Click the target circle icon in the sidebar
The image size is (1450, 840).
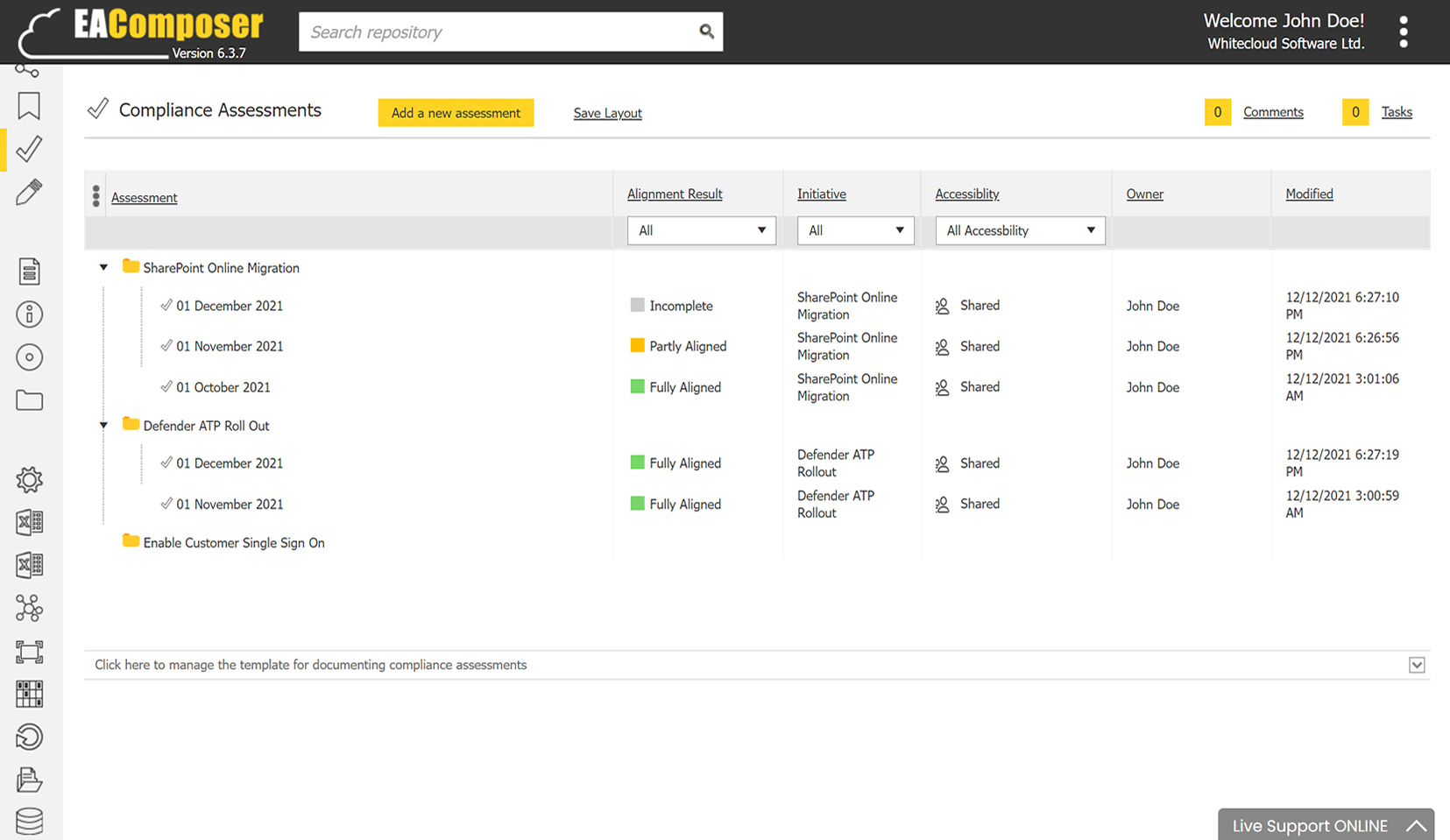pyautogui.click(x=29, y=357)
